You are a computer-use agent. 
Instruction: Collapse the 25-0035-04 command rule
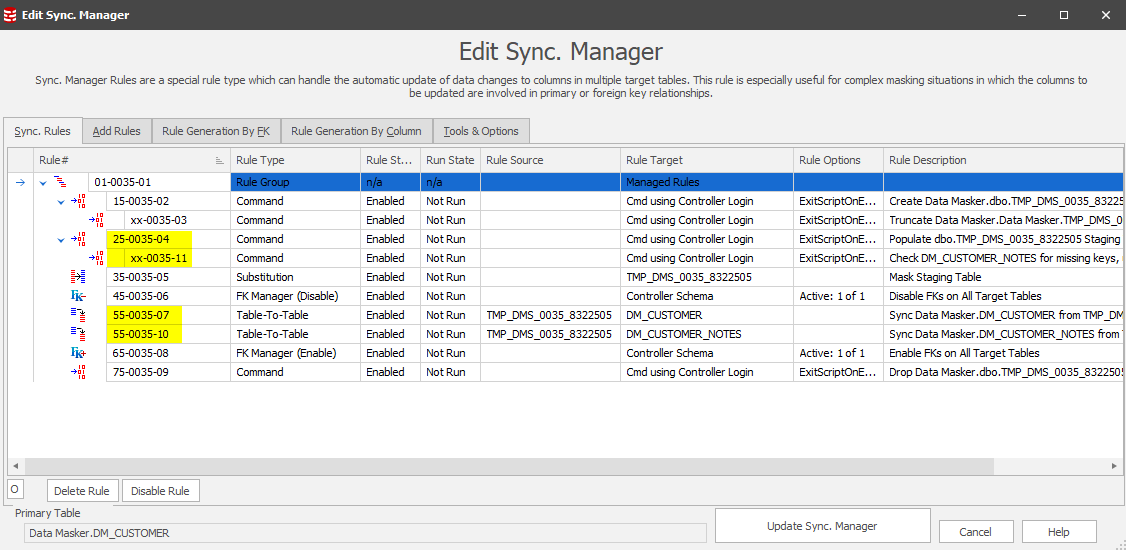61,240
